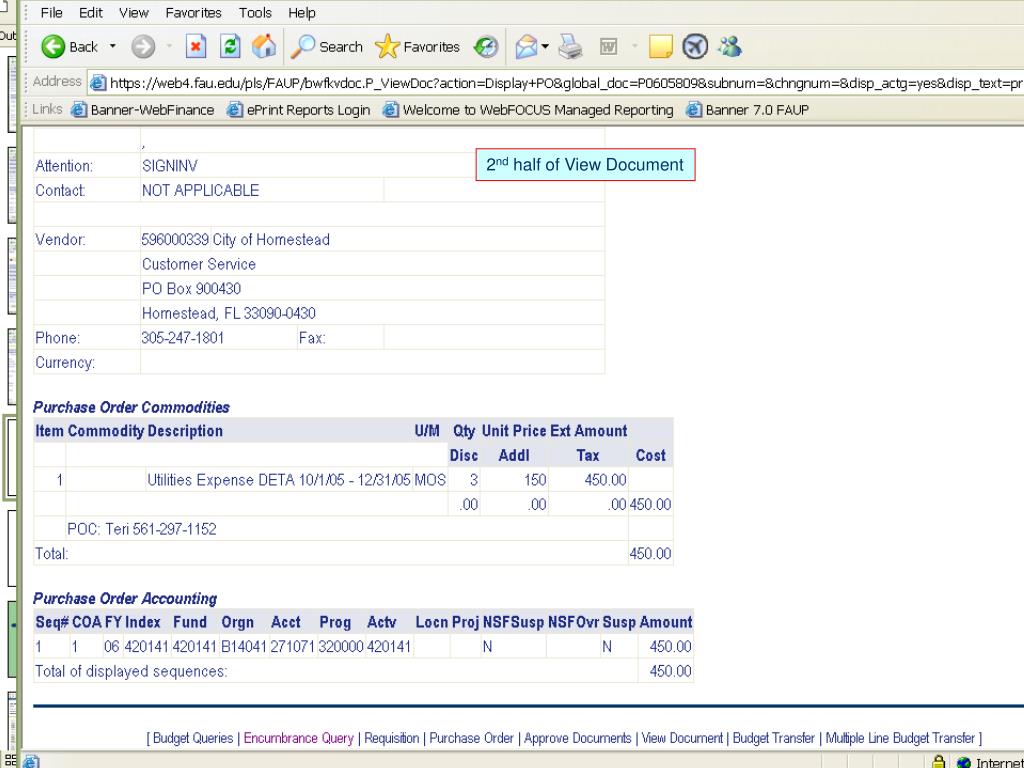Click 'Customer Service' vendor line

click(199, 264)
